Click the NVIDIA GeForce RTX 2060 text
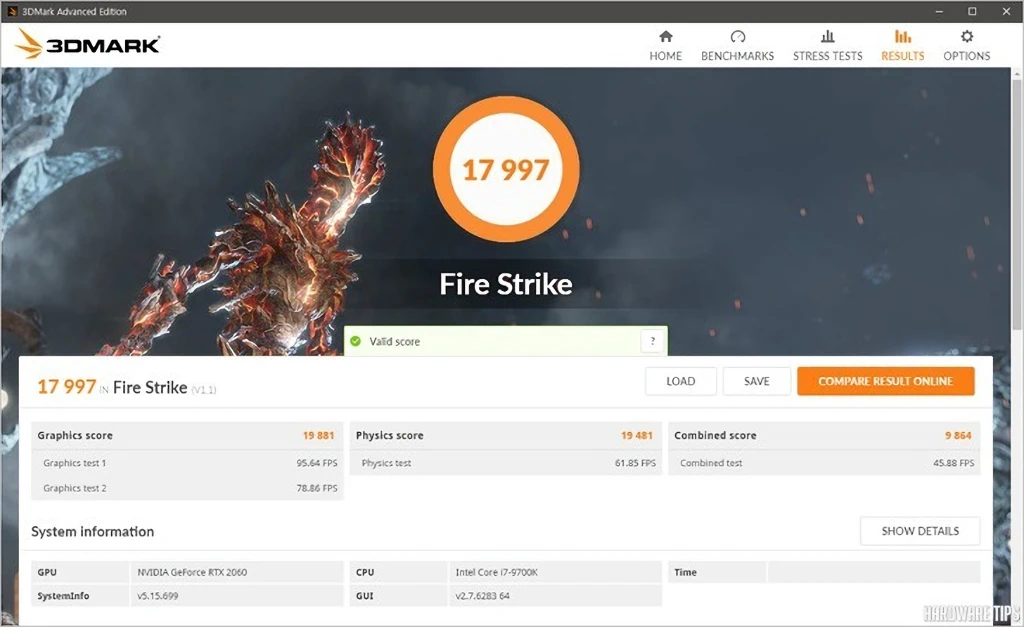This screenshot has height=627, width=1024. coord(192,572)
